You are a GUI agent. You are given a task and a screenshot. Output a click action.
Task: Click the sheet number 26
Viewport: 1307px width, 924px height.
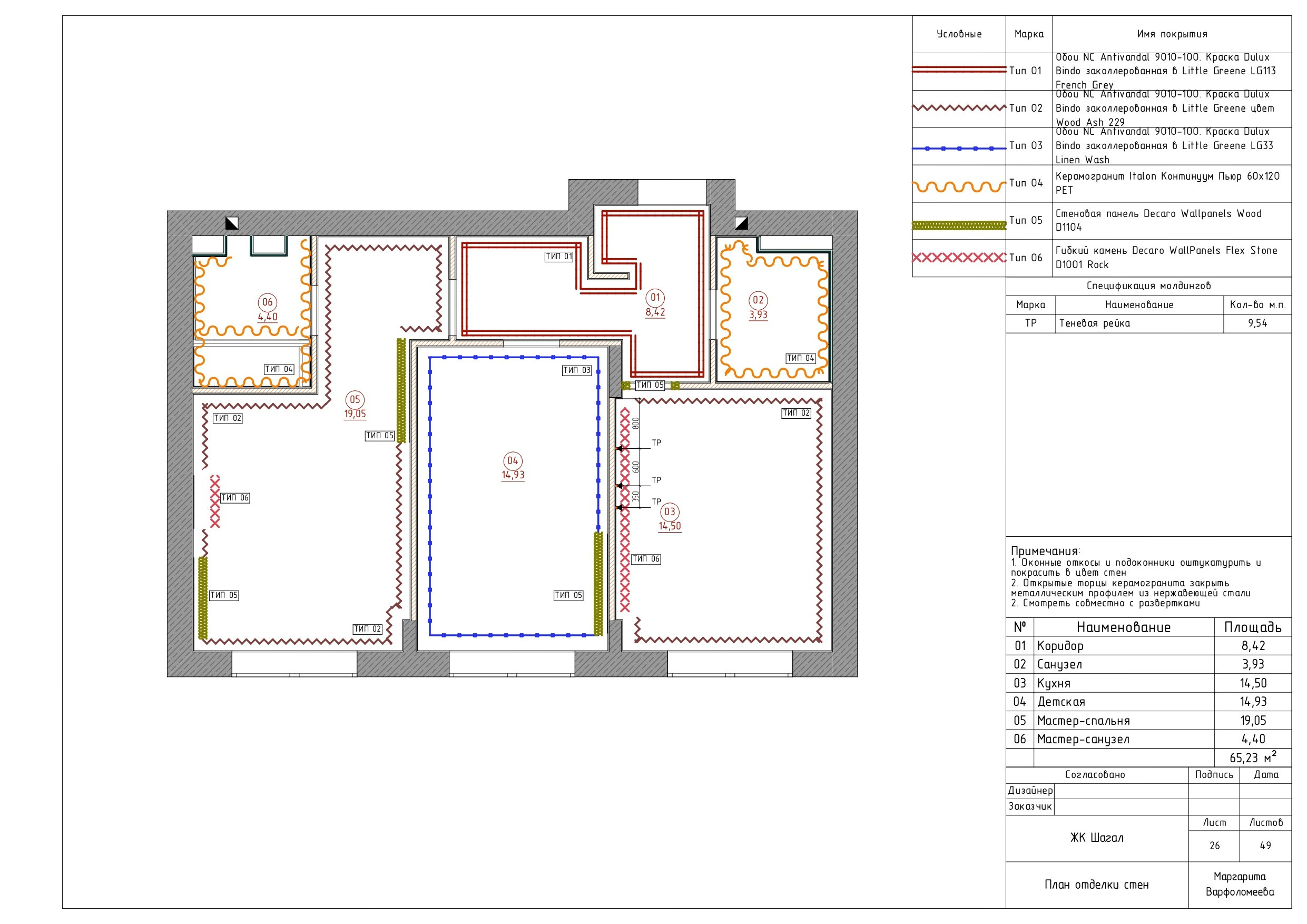point(1214,846)
